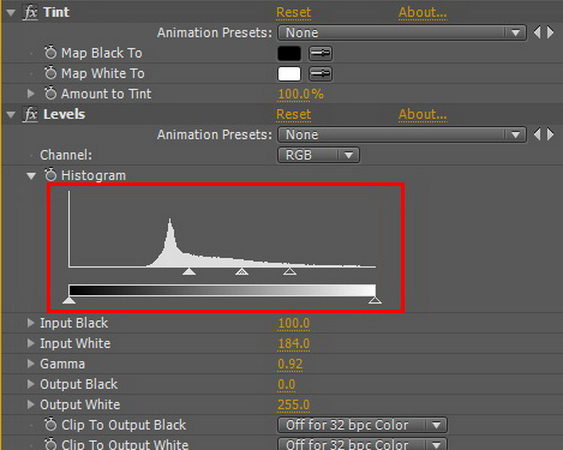Toggle the Levels effect fx switch
The height and width of the screenshot is (450, 563).
(31, 114)
